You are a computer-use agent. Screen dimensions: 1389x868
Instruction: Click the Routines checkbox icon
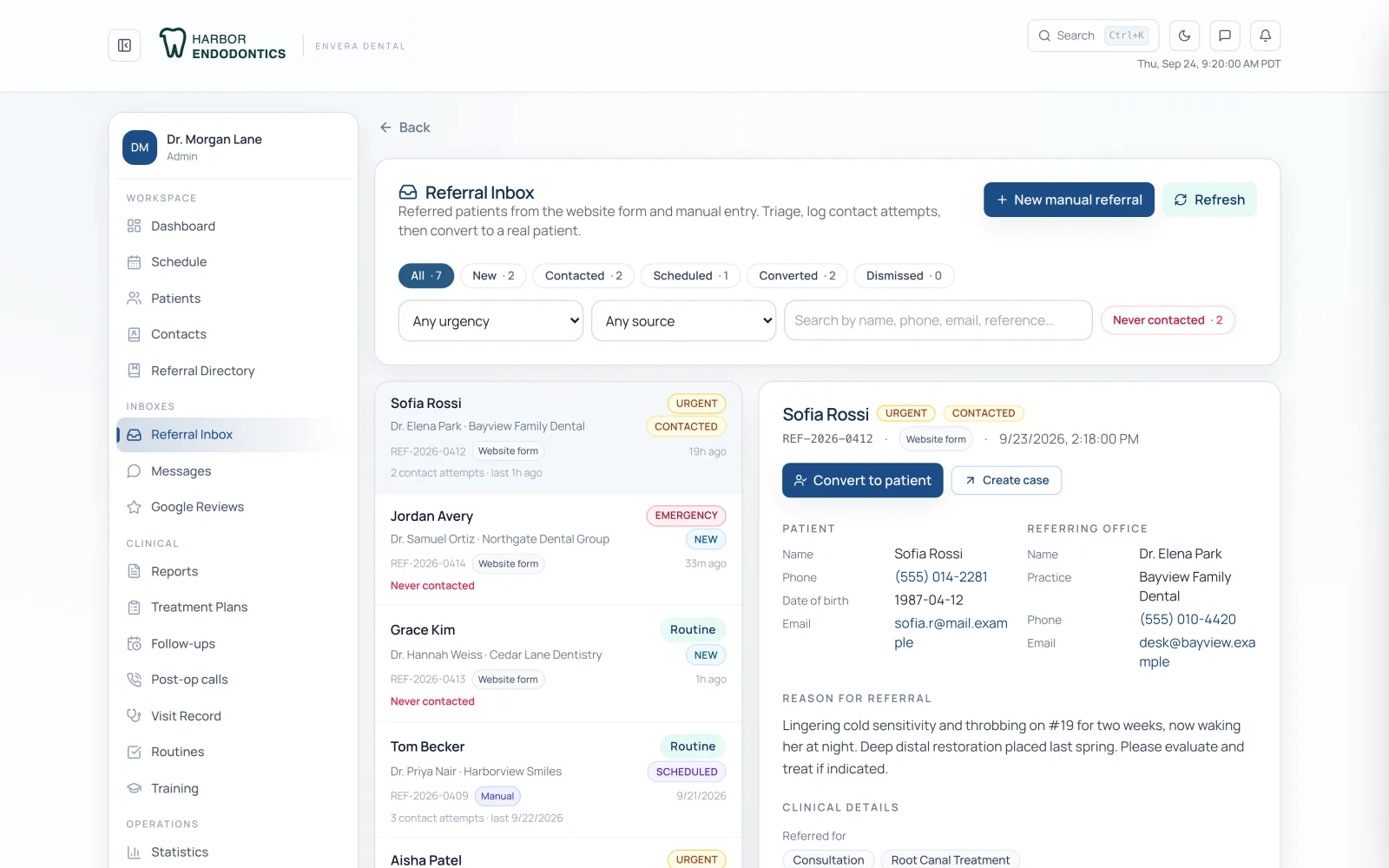coord(134,752)
